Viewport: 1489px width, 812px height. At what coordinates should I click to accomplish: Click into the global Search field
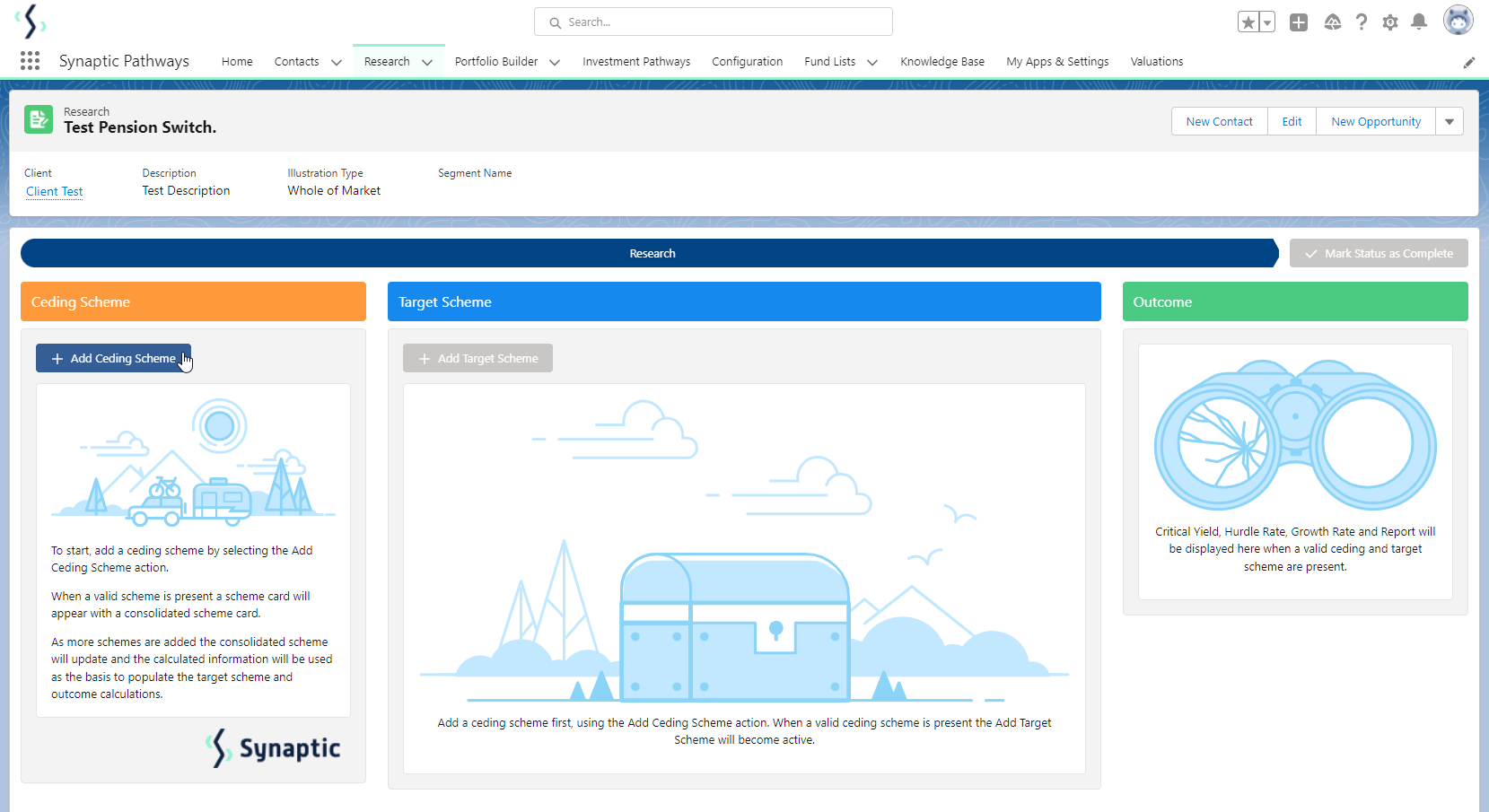click(x=714, y=22)
